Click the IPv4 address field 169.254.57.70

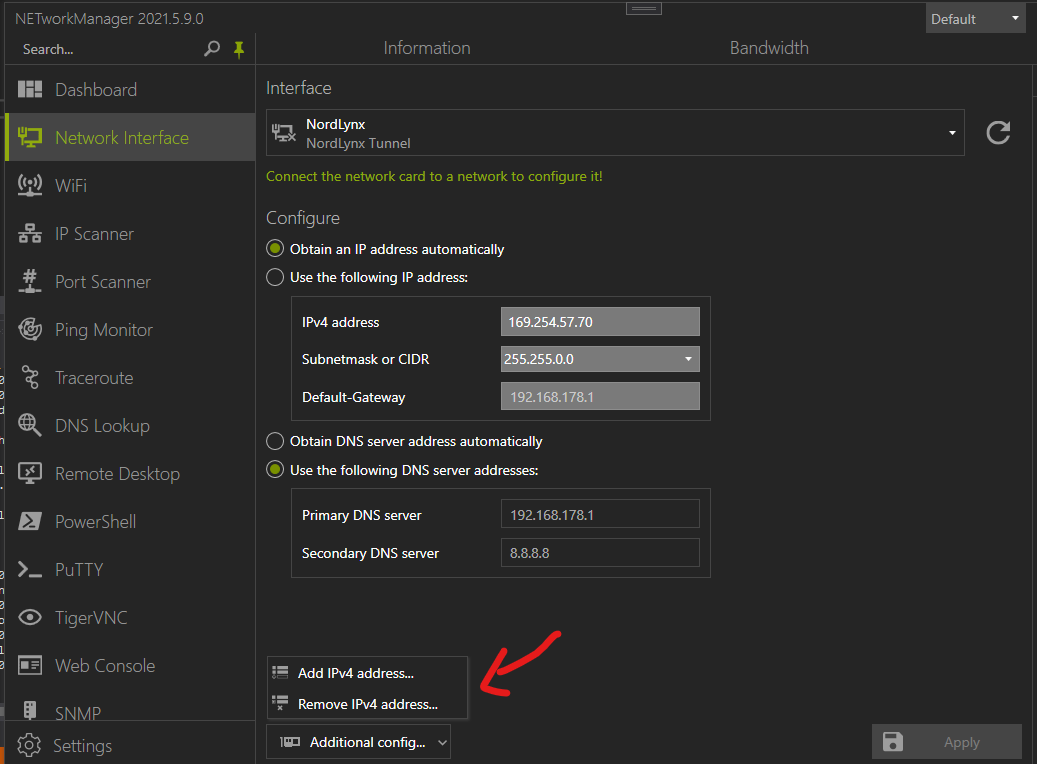[x=600, y=321]
